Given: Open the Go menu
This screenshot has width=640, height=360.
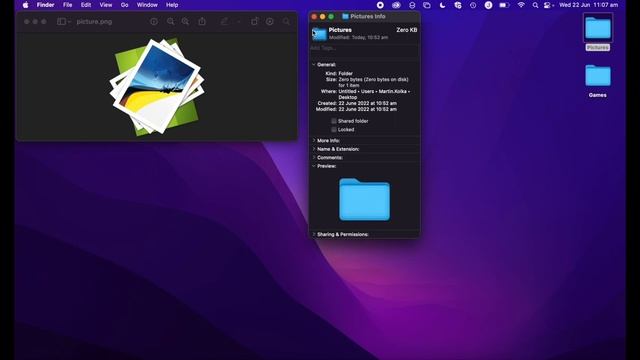Looking at the screenshot, I should click(124, 5).
